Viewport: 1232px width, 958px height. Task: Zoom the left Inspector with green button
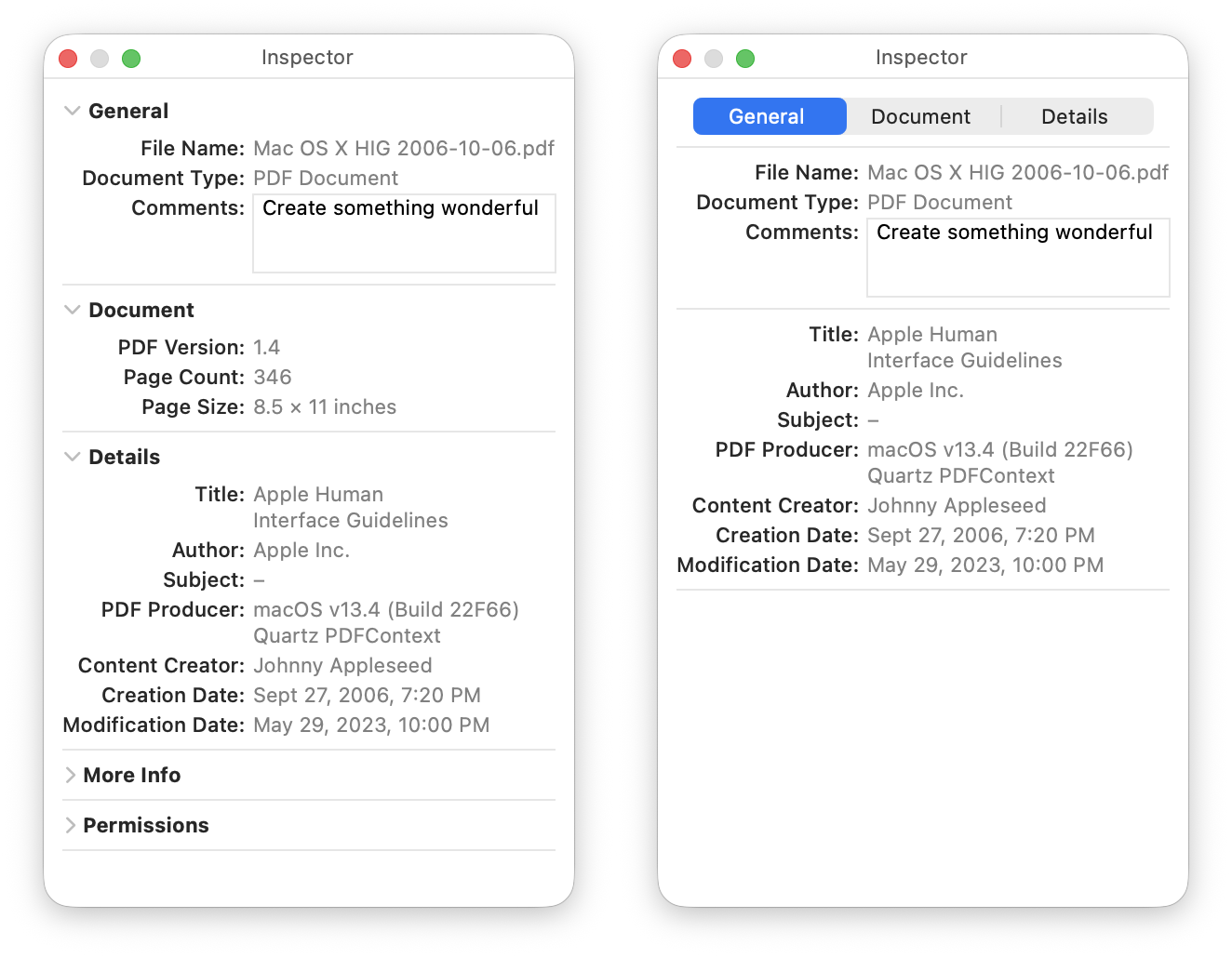coord(131,59)
